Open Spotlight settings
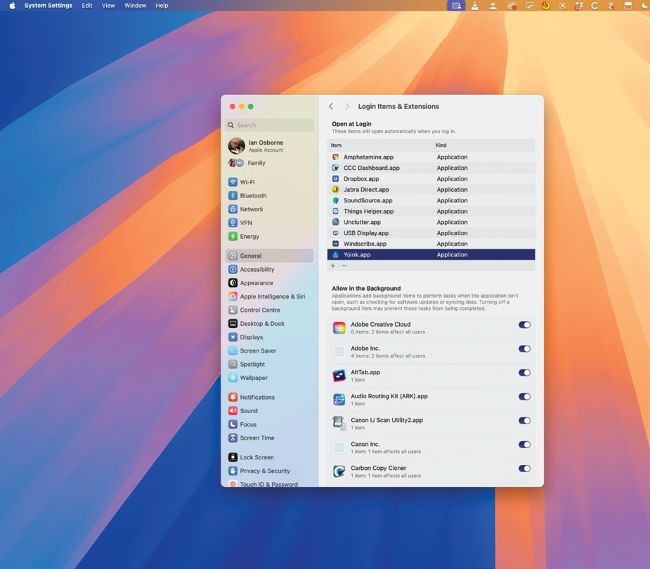 (269, 364)
